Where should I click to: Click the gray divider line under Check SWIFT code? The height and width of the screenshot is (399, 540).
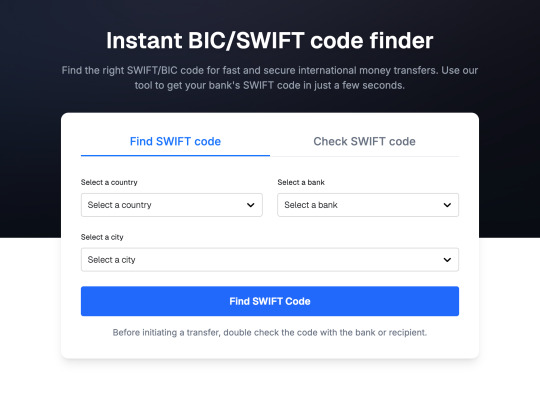[x=364, y=156]
